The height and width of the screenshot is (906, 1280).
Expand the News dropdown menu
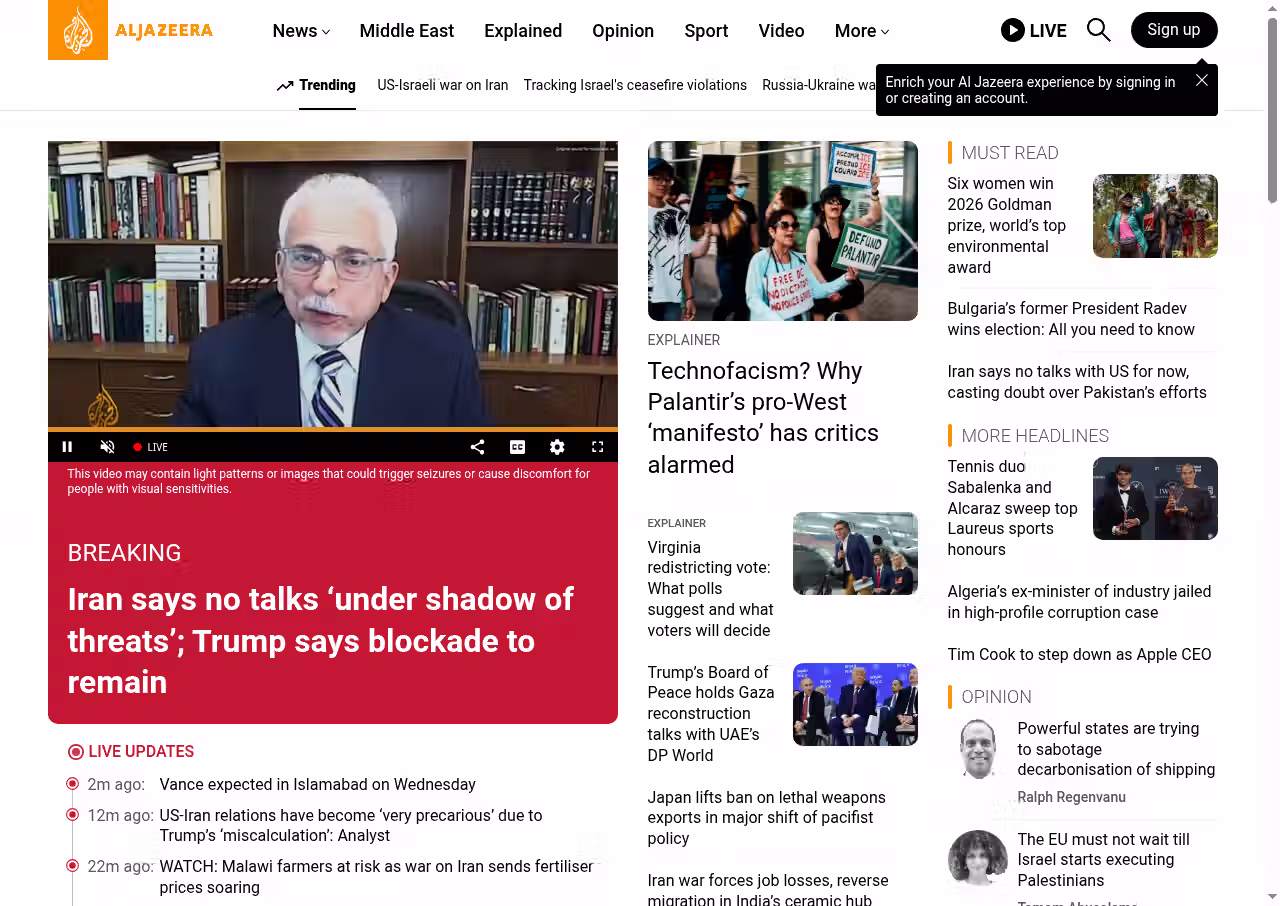click(301, 31)
